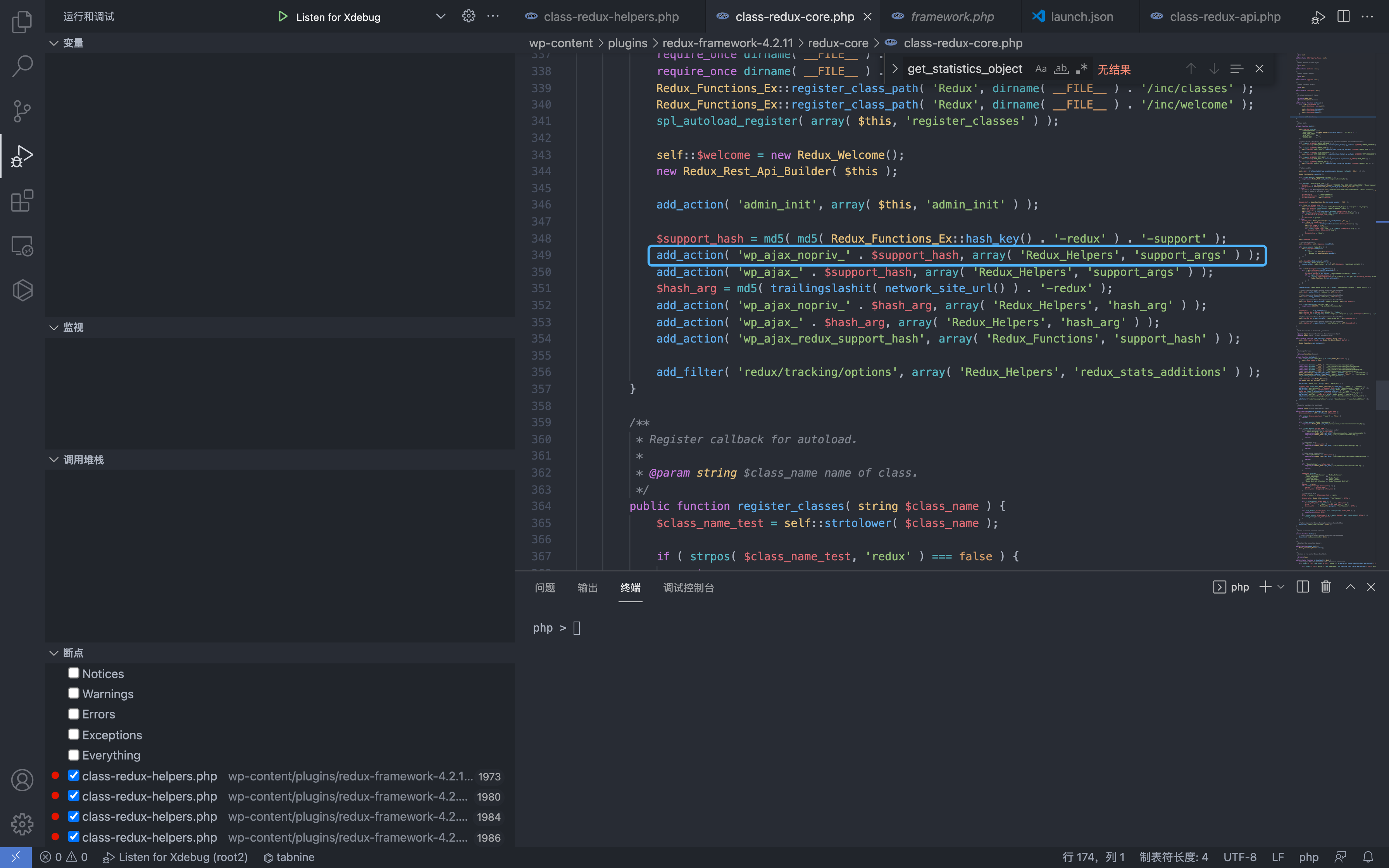Toggle Match Case in find widget
Screen dimensions: 1389x868
pos(1041,69)
